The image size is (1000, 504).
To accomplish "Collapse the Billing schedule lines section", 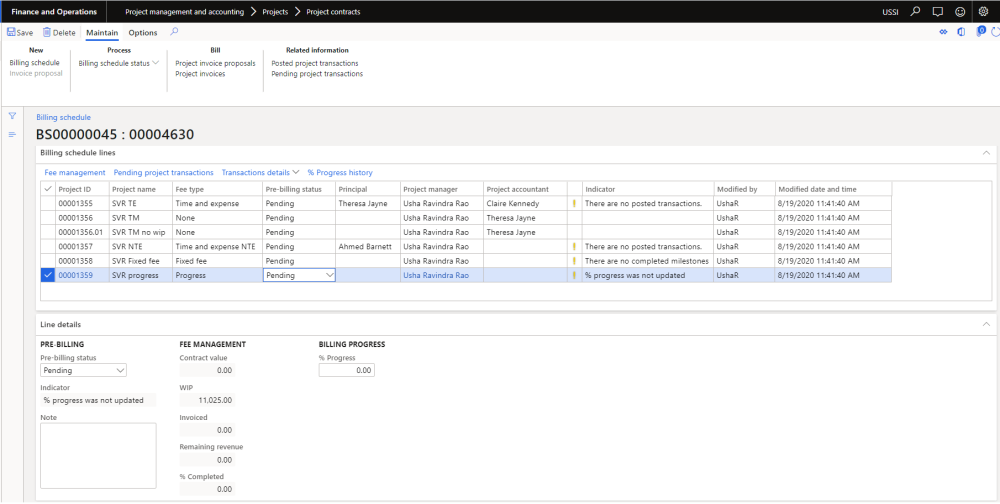I will (x=986, y=153).
